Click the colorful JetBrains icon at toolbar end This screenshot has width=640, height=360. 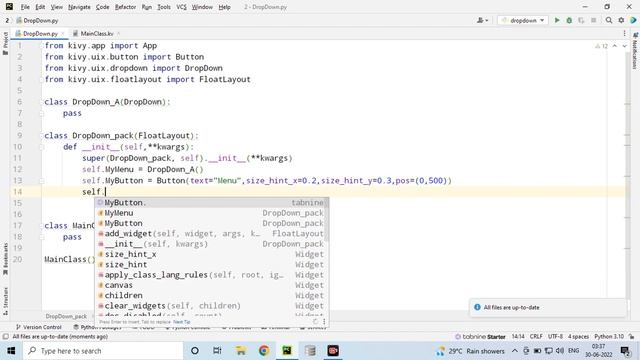pyautogui.click(x=633, y=20)
